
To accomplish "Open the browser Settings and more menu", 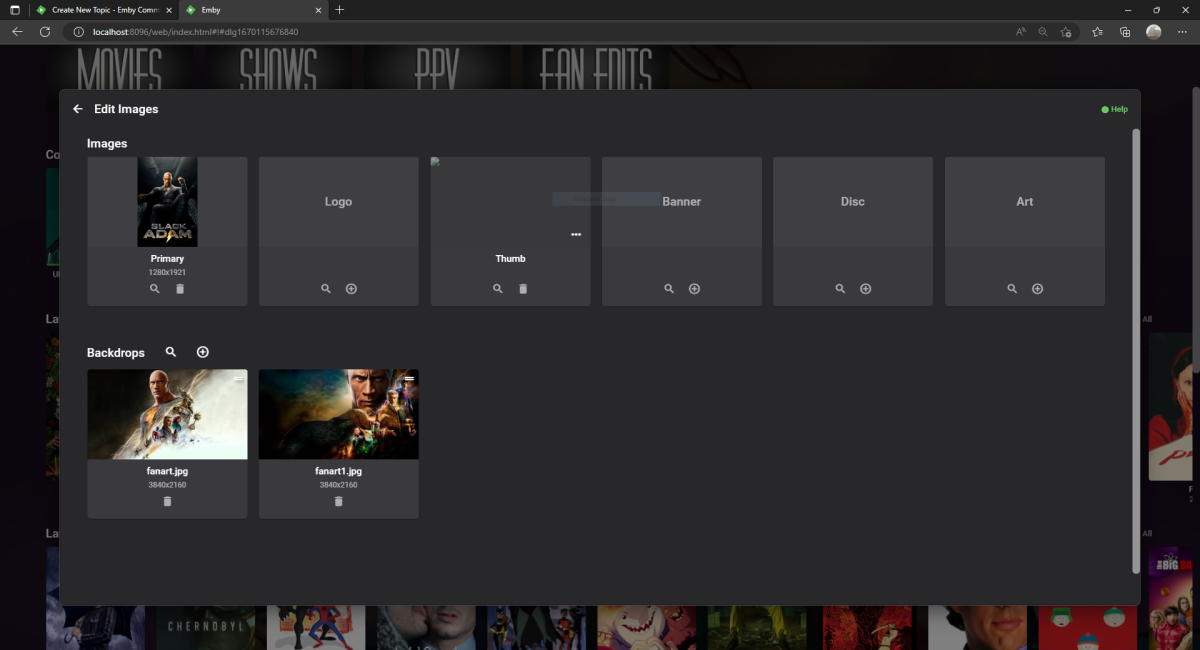I will [1182, 32].
